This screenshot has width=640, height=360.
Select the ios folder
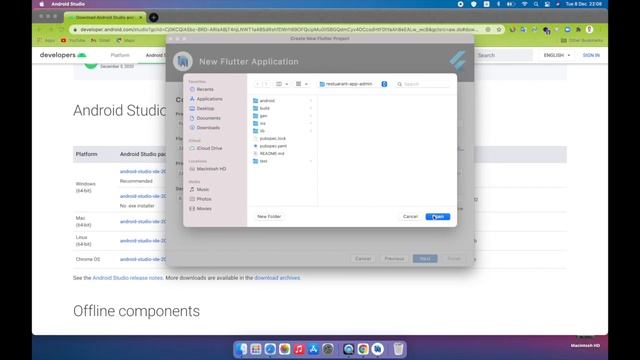tap(262, 123)
